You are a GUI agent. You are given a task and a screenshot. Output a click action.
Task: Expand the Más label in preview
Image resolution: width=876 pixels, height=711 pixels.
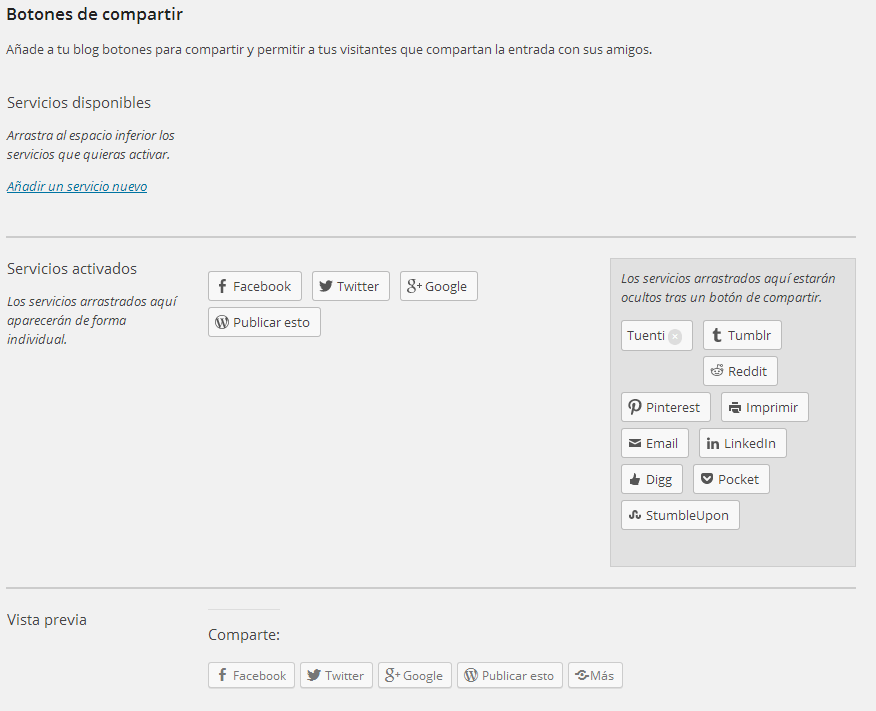coord(602,675)
